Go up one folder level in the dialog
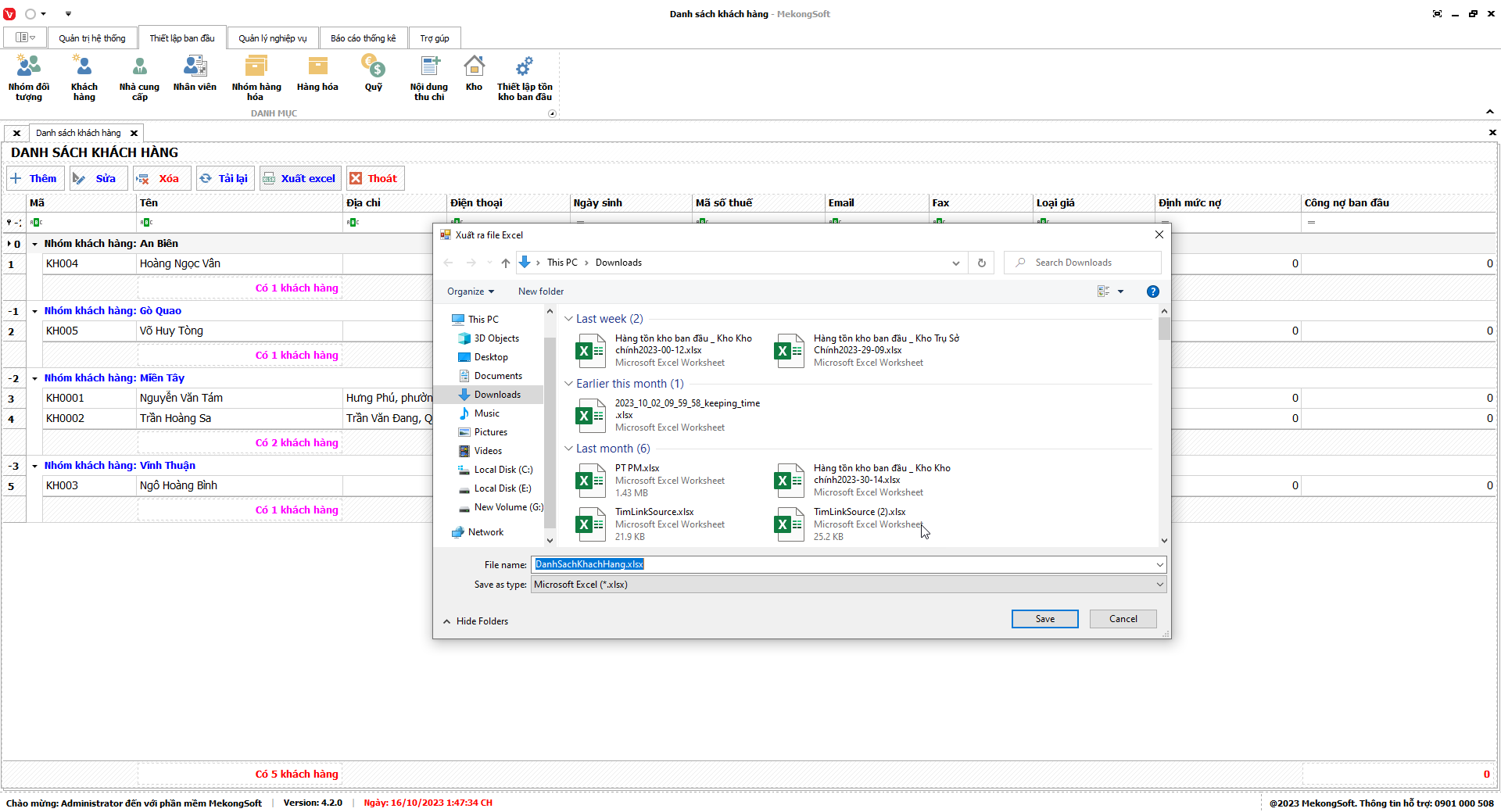Viewport: 1501px width, 812px height. click(x=506, y=263)
